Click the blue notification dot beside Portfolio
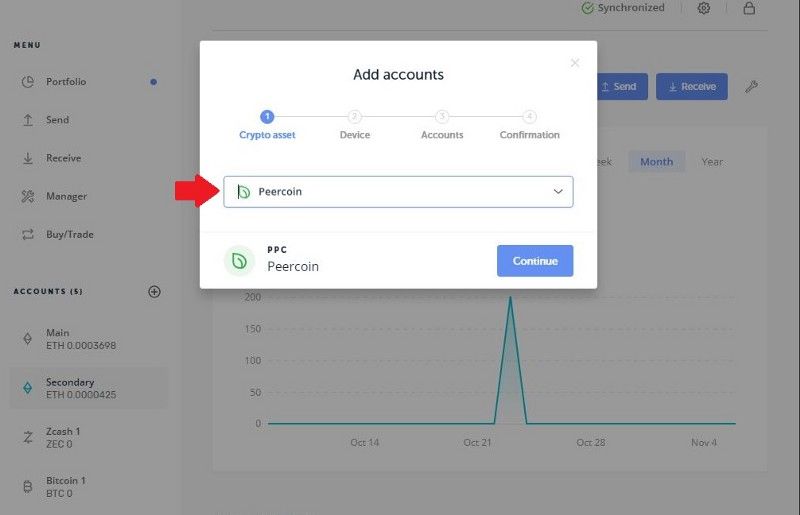 tap(154, 82)
